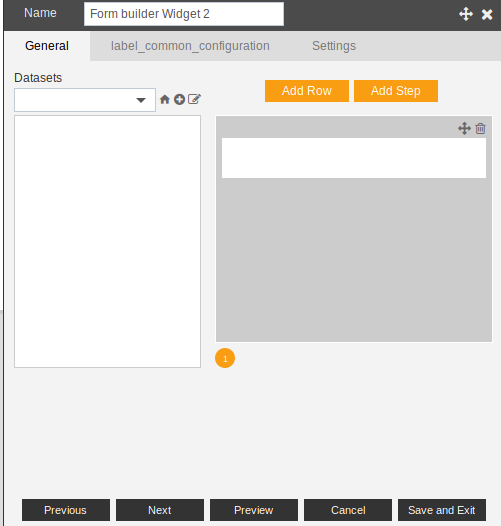
Task: Delete the row with trash icon
Action: [481, 128]
